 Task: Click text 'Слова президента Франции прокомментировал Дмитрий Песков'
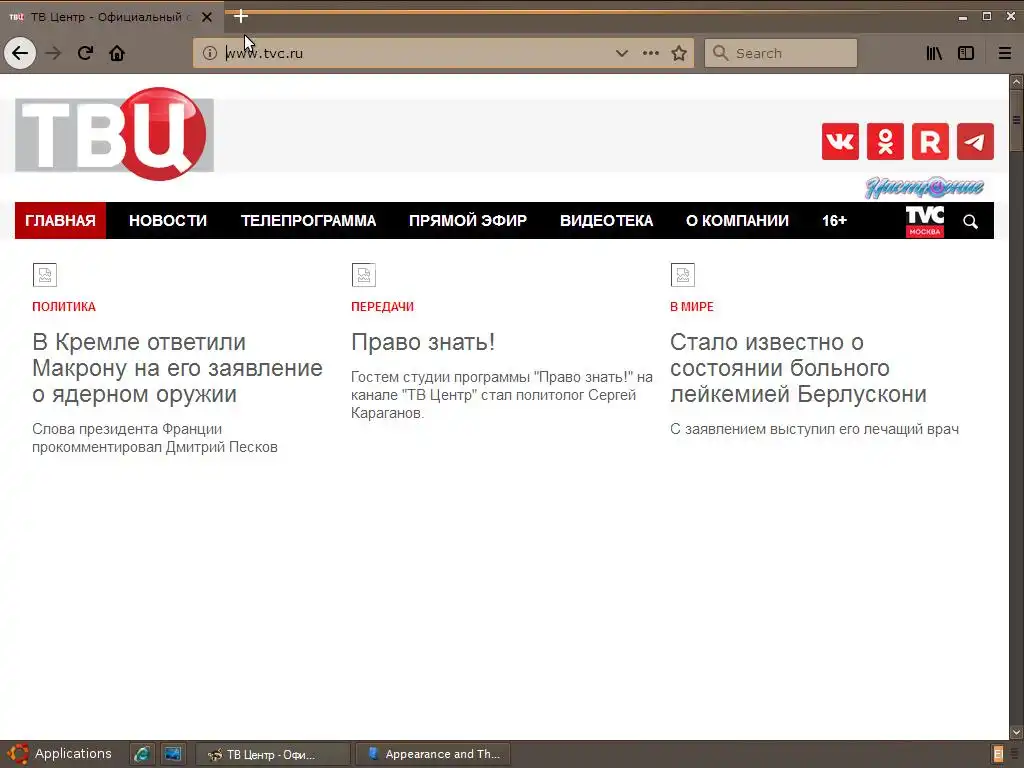(155, 438)
